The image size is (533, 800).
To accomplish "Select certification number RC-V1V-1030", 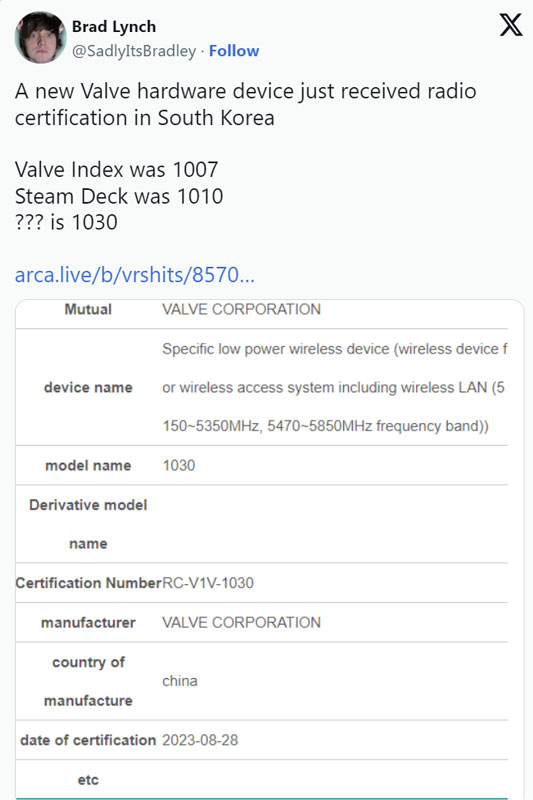I will (x=208, y=583).
